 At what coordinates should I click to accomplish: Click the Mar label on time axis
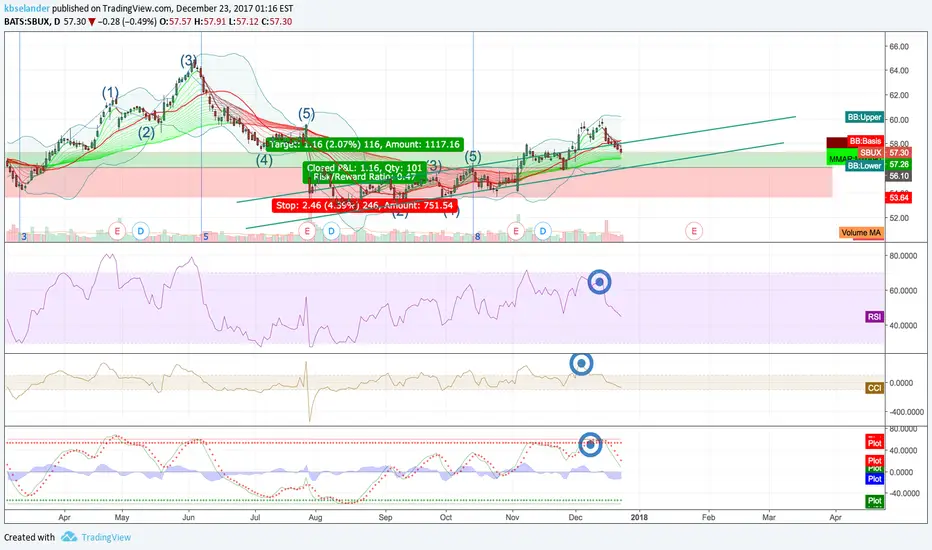point(769,517)
